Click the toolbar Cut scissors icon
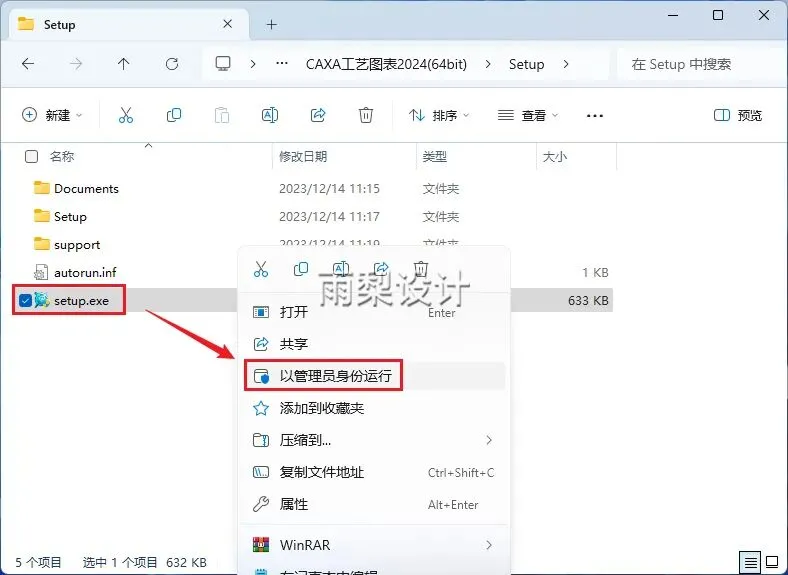The height and width of the screenshot is (575, 788). [x=126, y=115]
